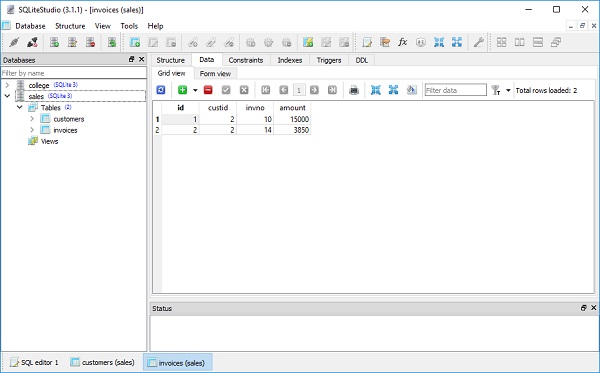Apply filter with the funnel icon
Screen dimensions: 600x373
point(496,90)
